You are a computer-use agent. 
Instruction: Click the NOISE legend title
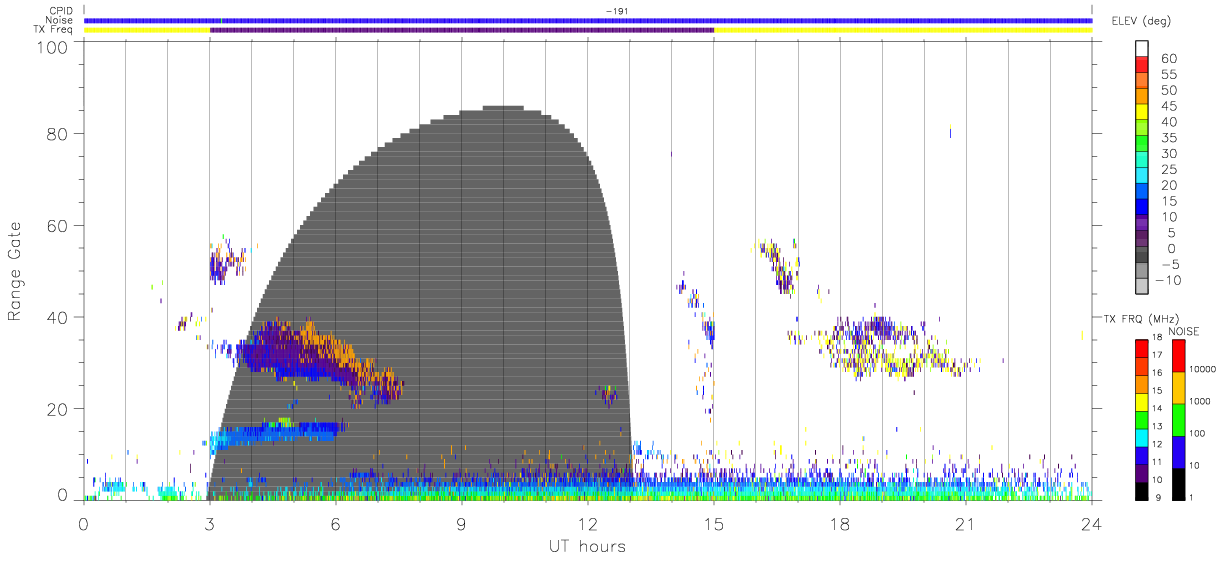pos(1183,331)
